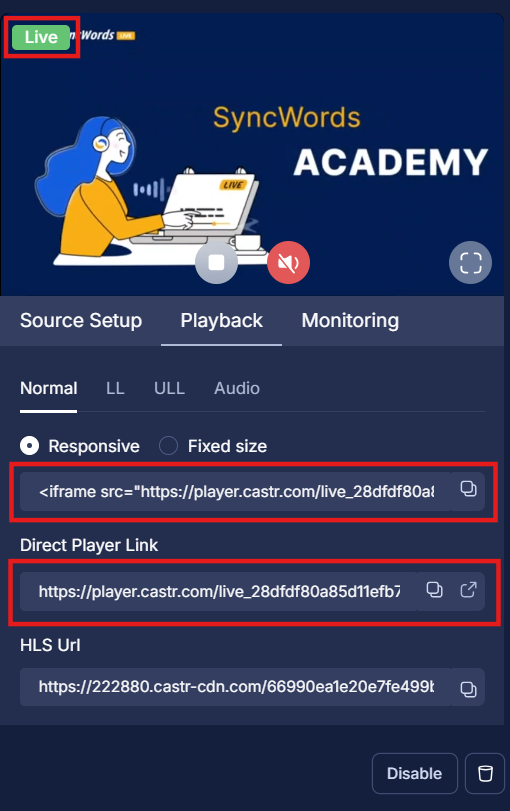Open the Audio playback tab
Screen dimensions: 510x811
click(x=237, y=388)
